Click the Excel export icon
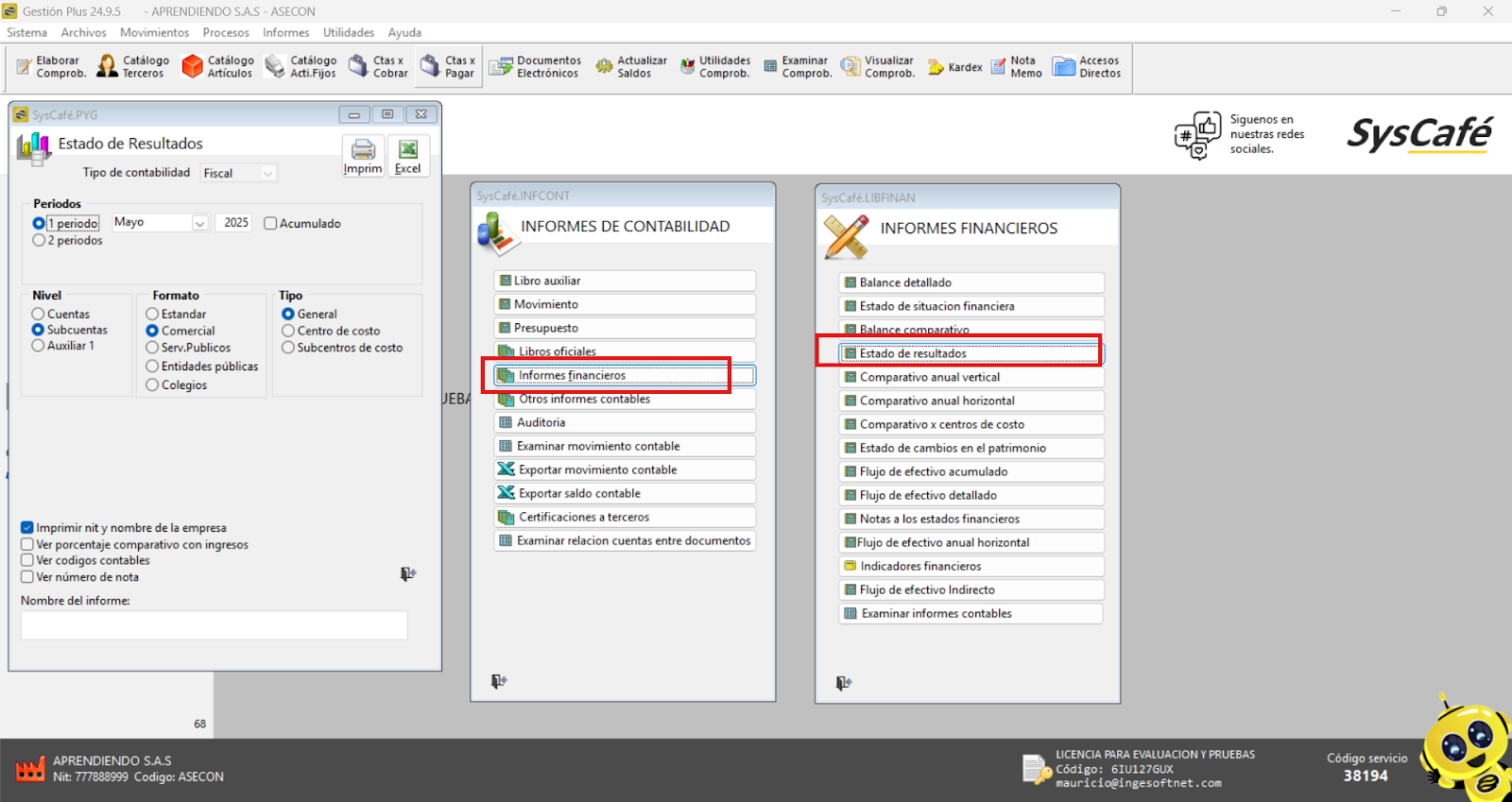The width and height of the screenshot is (1512, 802). (408, 156)
